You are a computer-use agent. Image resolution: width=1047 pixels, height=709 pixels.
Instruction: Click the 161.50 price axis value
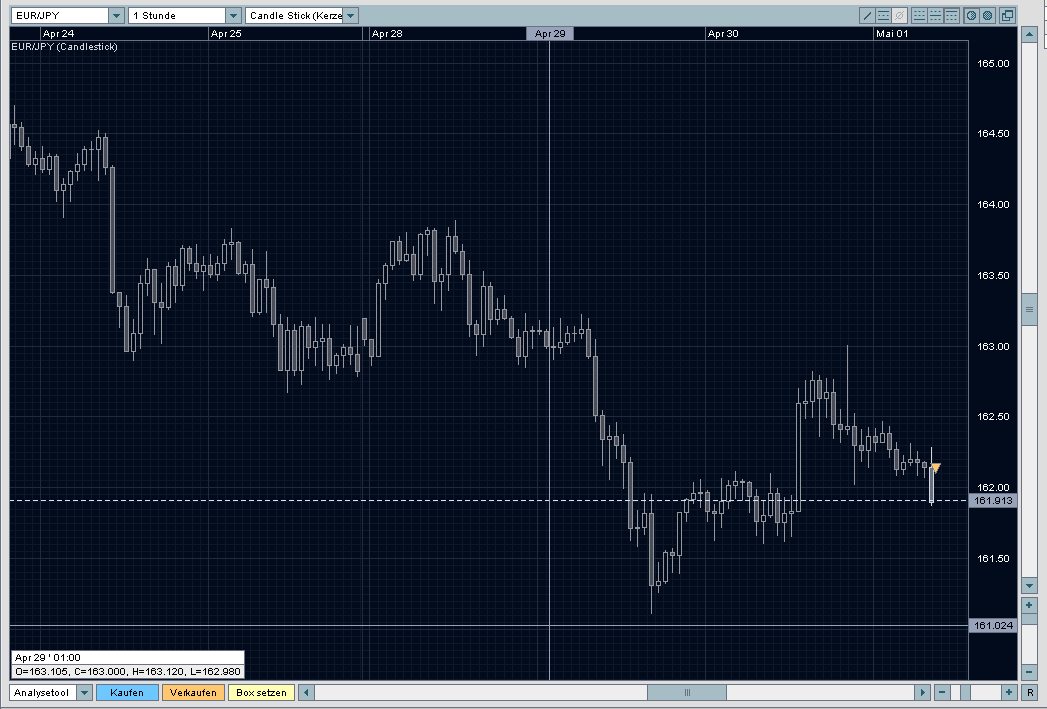click(x=993, y=558)
